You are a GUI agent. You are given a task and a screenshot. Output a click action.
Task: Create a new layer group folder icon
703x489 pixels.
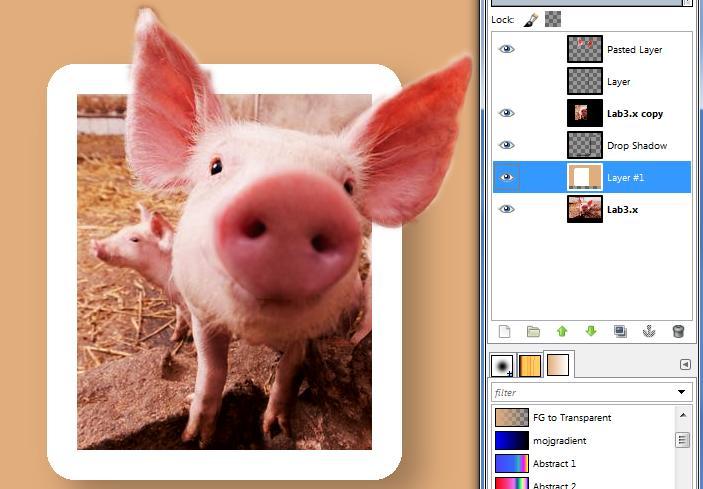pos(533,331)
